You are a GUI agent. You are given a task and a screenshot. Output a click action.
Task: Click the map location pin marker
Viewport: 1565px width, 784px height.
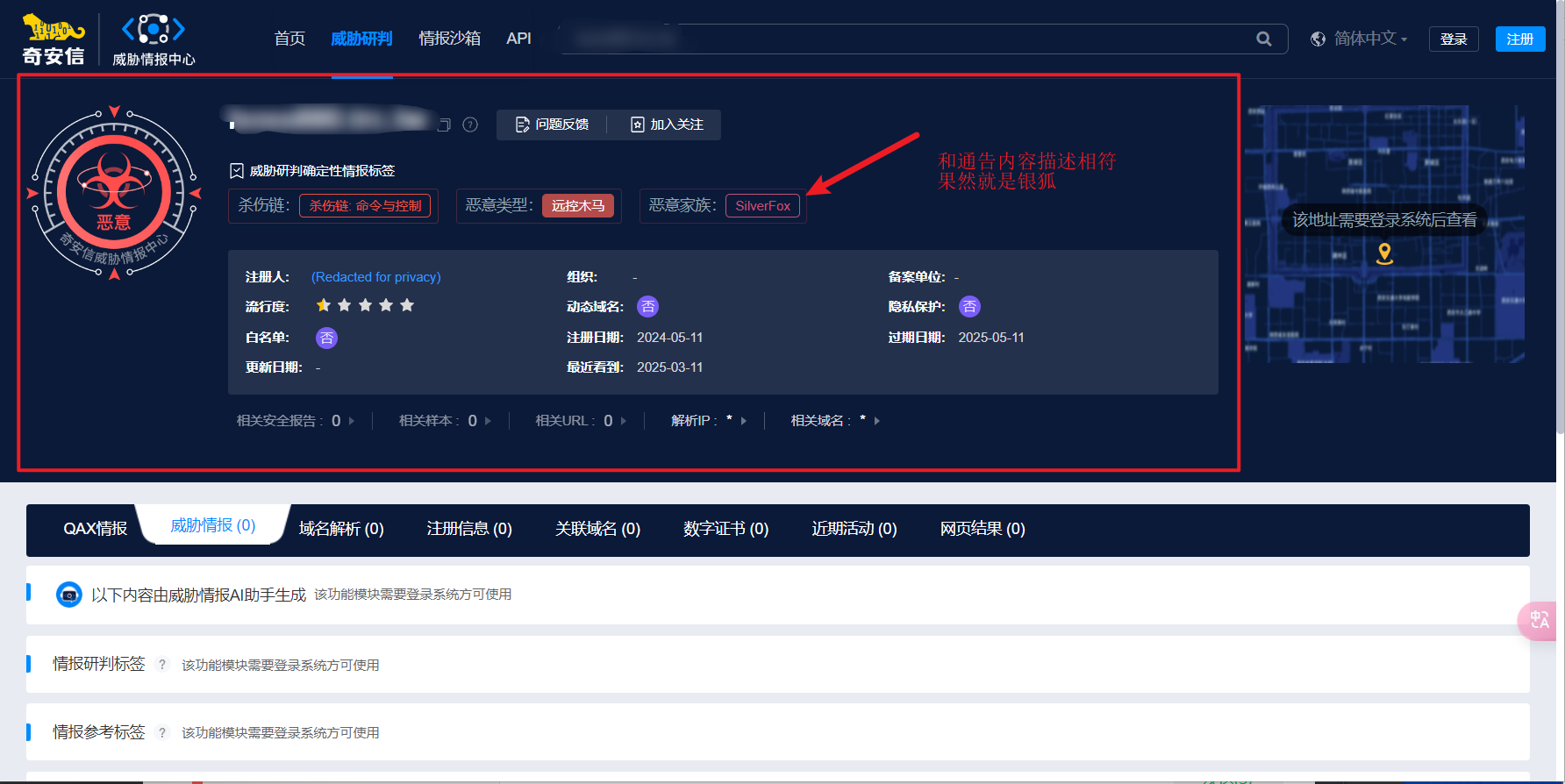pyautogui.click(x=1384, y=253)
